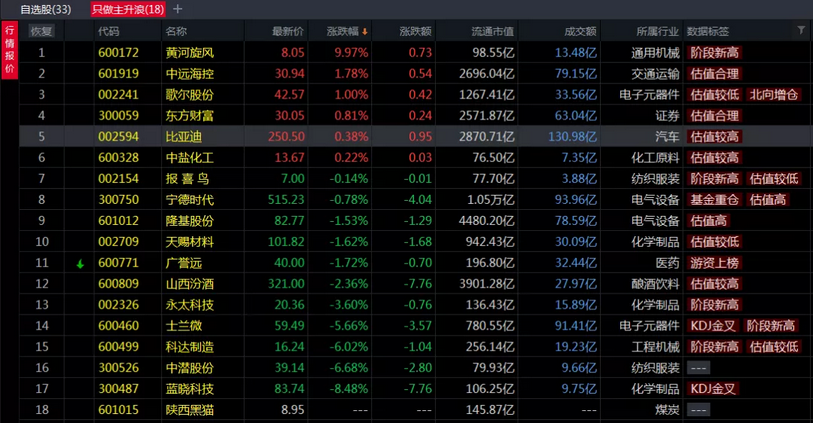Image resolution: width=815 pixels, height=424 pixels.
Task: Click the 涨跌幅 descending sort arrow
Action: [x=363, y=31]
